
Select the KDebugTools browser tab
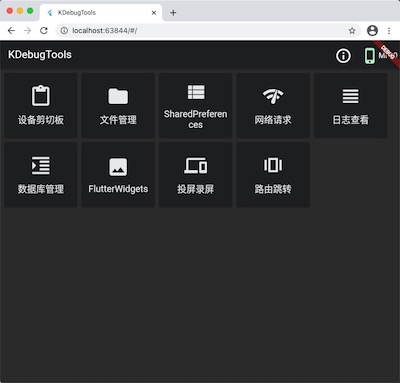tap(101, 13)
